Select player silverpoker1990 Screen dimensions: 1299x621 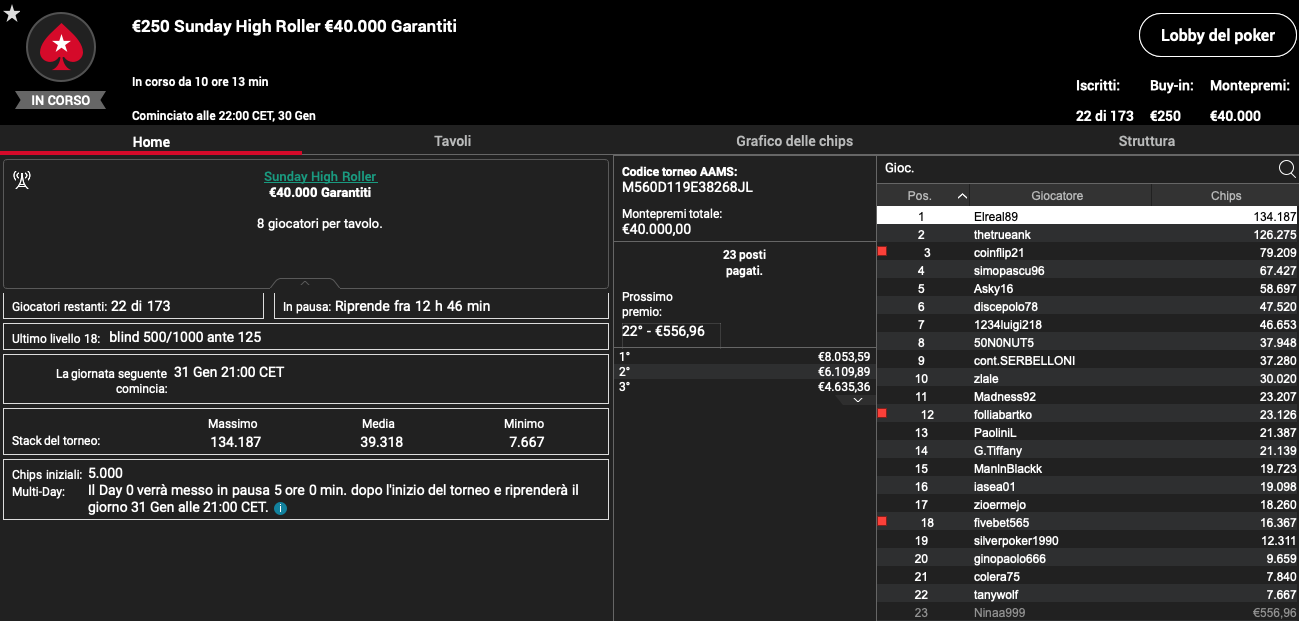[1087, 540]
